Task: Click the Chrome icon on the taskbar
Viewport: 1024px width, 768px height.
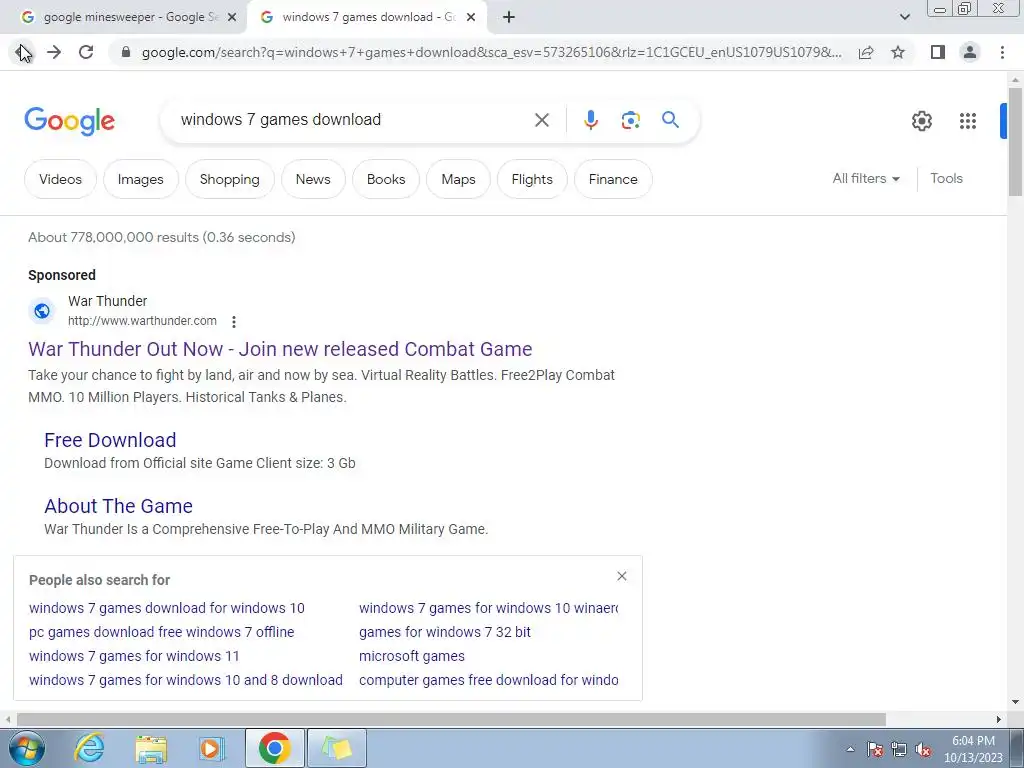Action: tap(274, 748)
